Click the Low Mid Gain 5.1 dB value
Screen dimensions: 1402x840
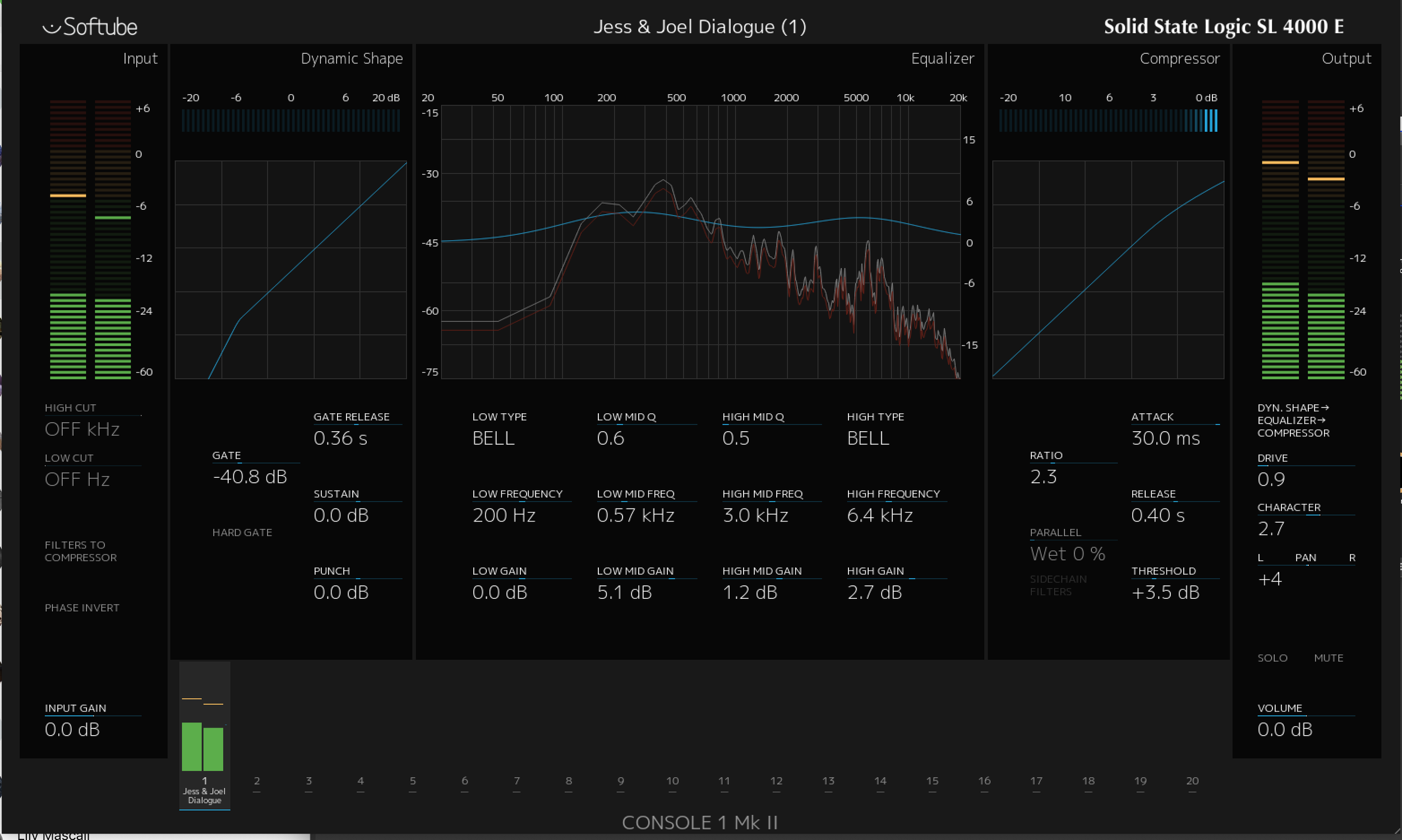pyautogui.click(x=624, y=592)
